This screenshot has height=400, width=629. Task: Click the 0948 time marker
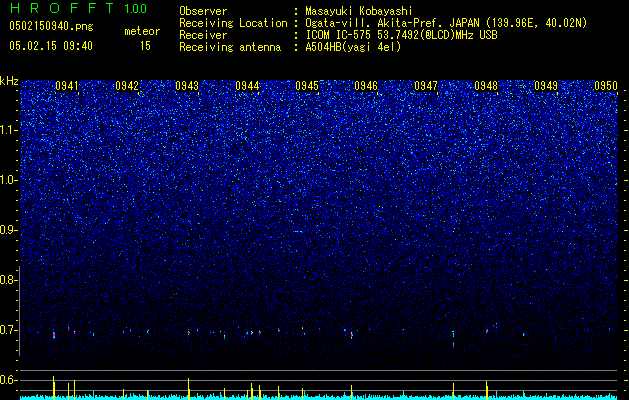[486, 86]
